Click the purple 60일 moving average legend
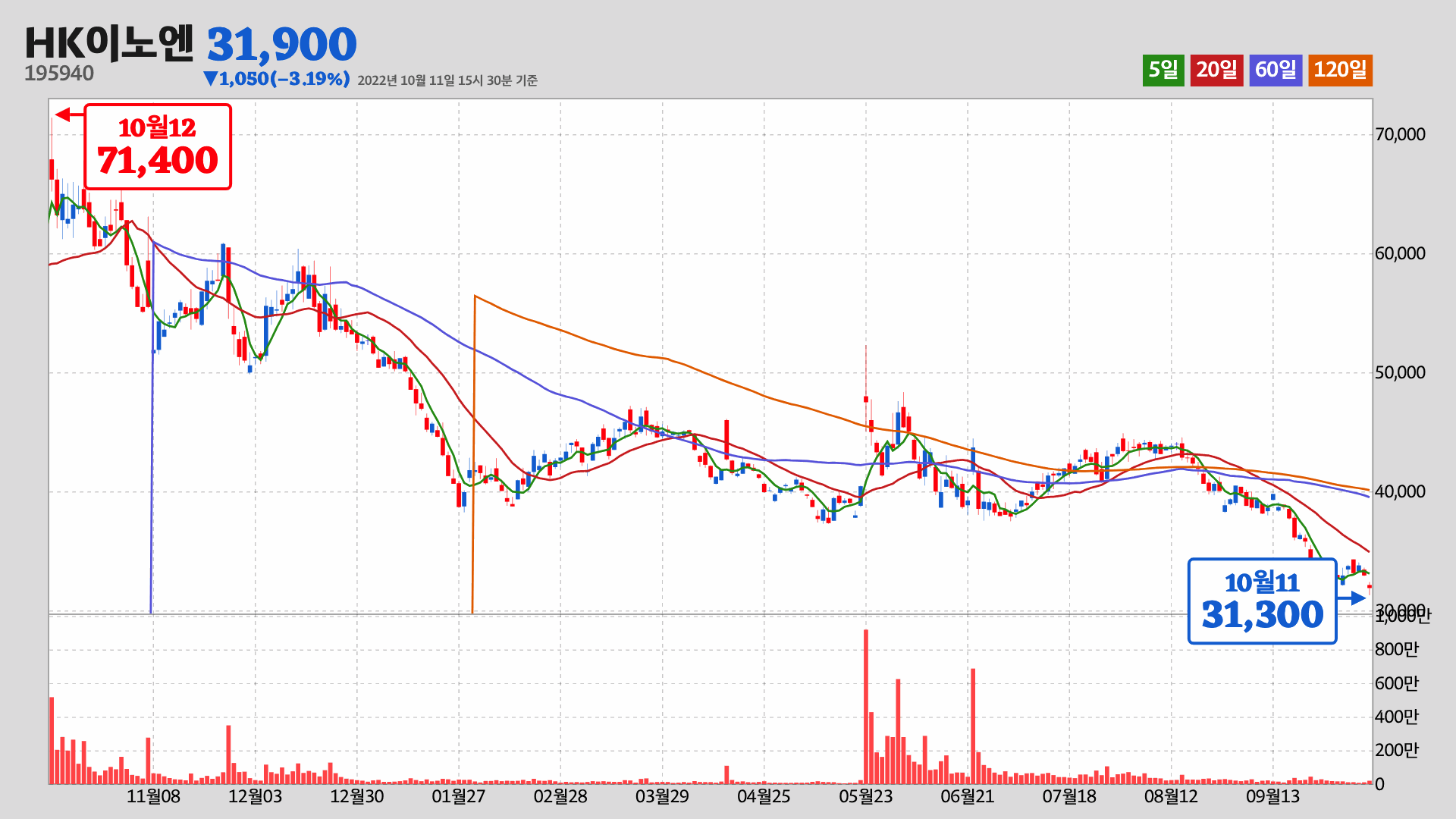 pyautogui.click(x=1276, y=70)
